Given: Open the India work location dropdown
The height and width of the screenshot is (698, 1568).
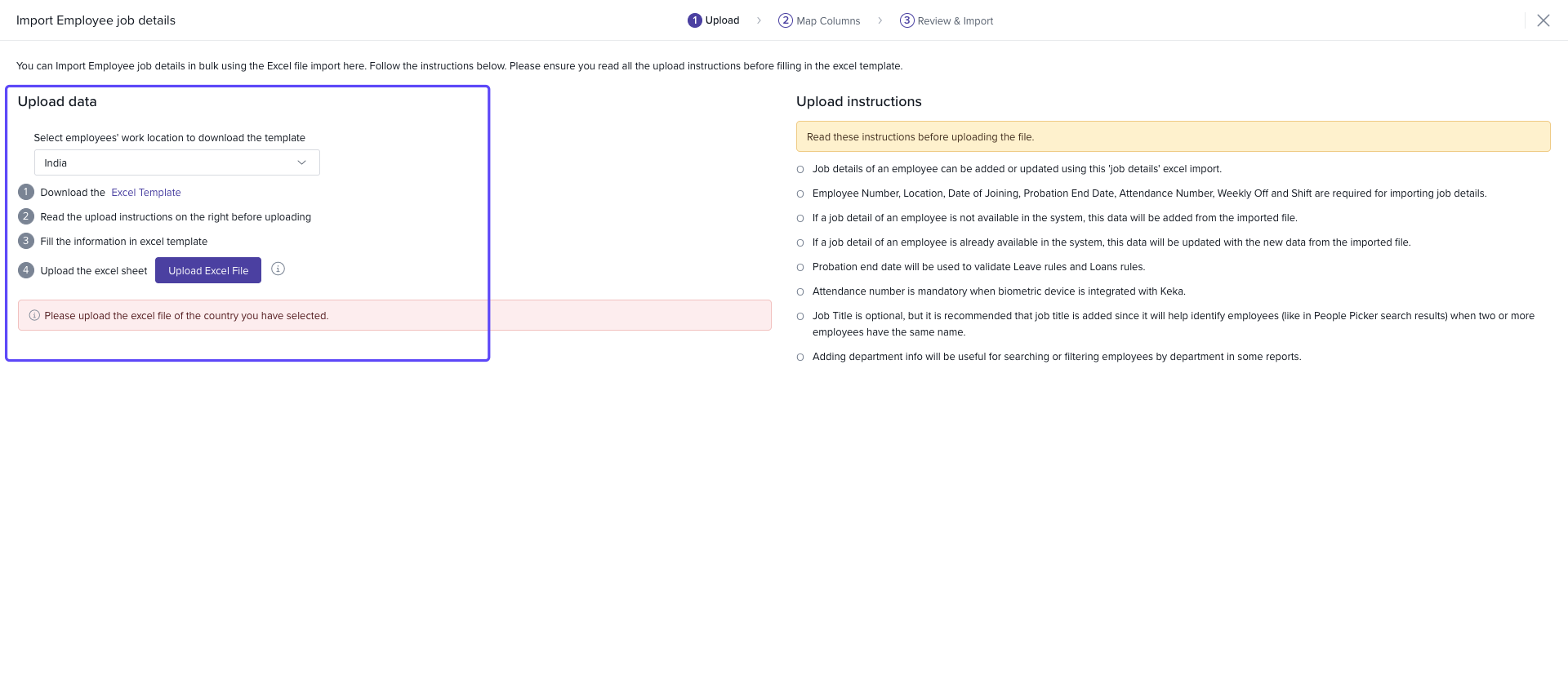Looking at the screenshot, I should click(x=176, y=162).
